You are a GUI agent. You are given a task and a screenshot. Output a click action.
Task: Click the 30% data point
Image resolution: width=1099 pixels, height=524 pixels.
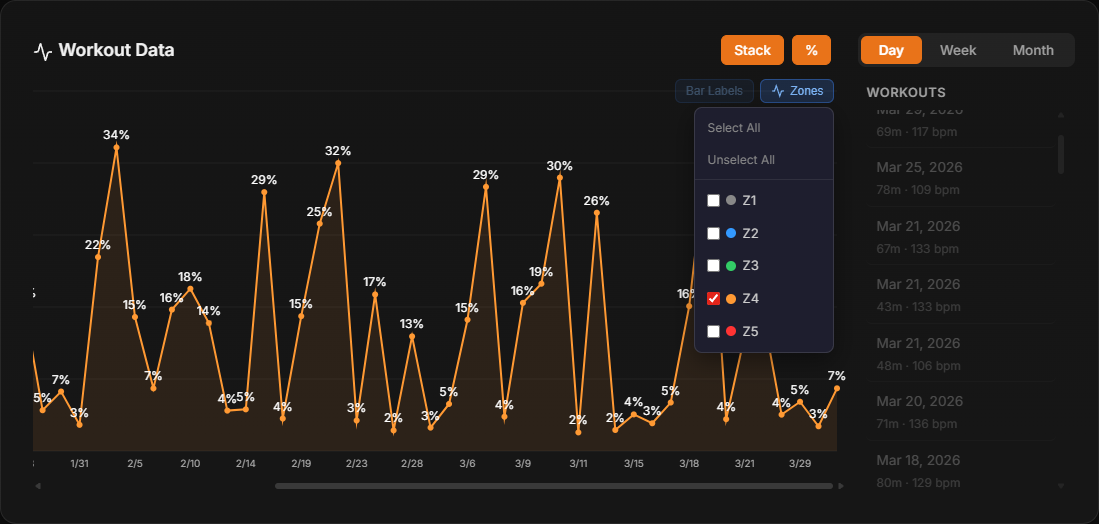coord(559,178)
